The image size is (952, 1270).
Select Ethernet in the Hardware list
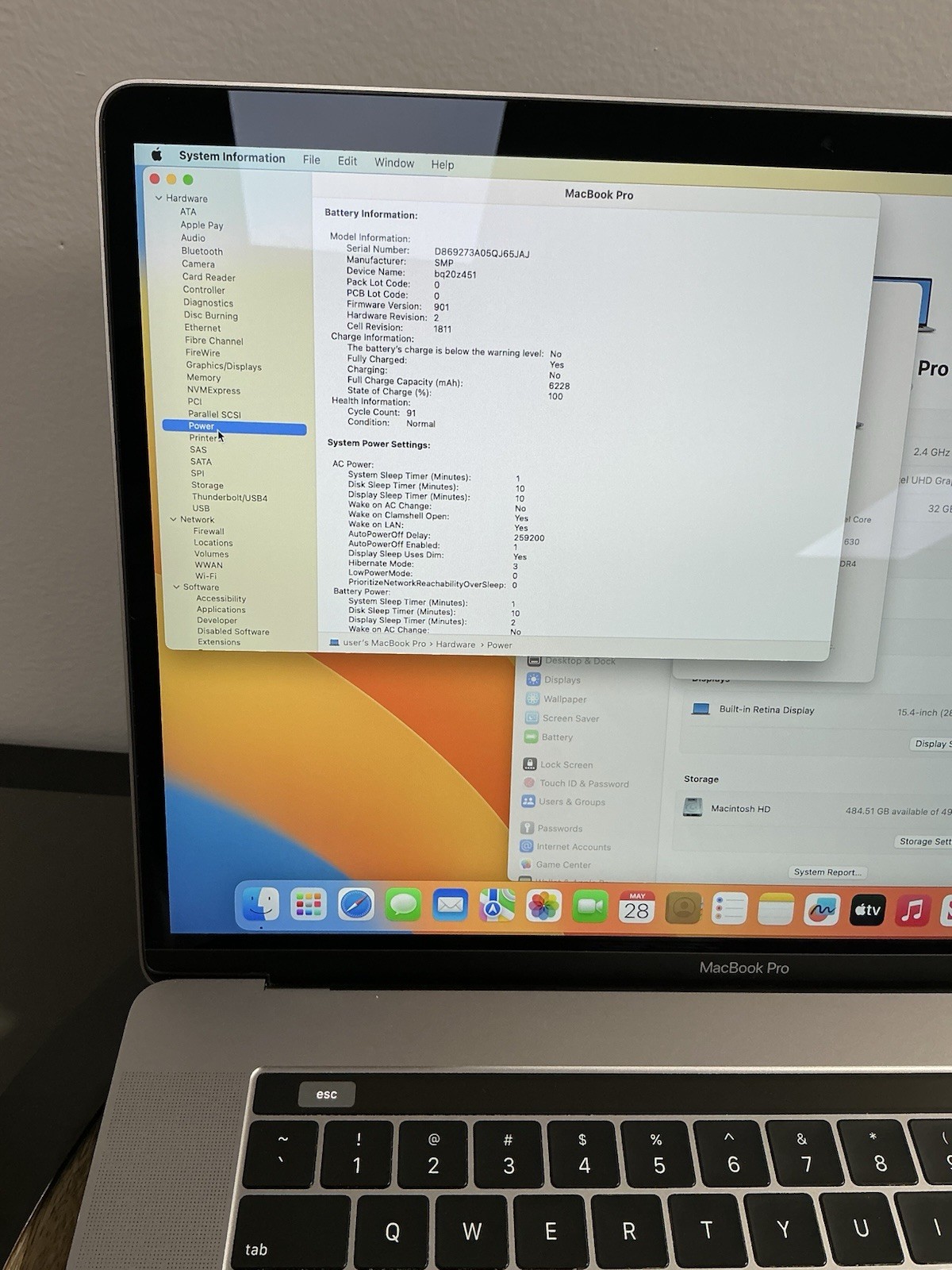coord(202,328)
